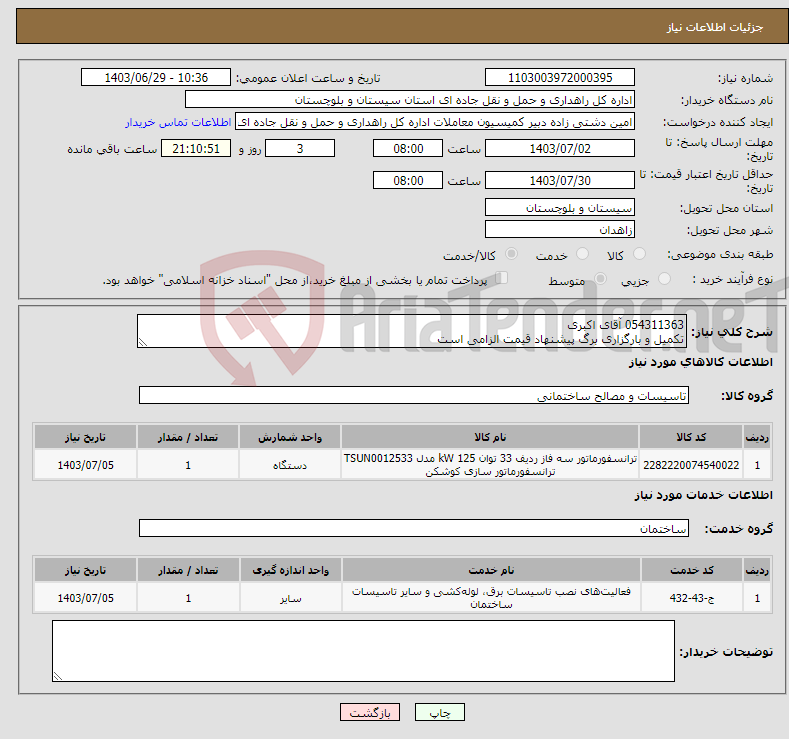Click the واحد شمارش column header
Viewport: 789px width, 739px height.
(x=290, y=437)
